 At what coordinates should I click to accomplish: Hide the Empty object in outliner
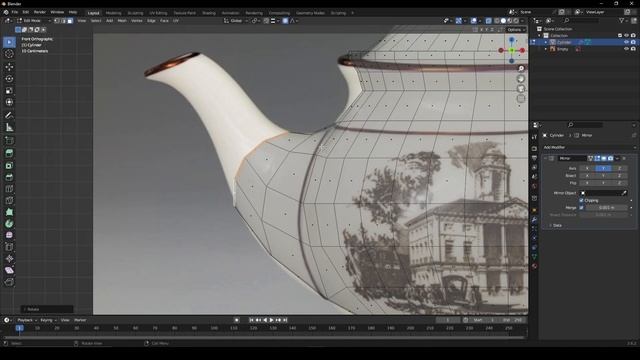(x=626, y=49)
